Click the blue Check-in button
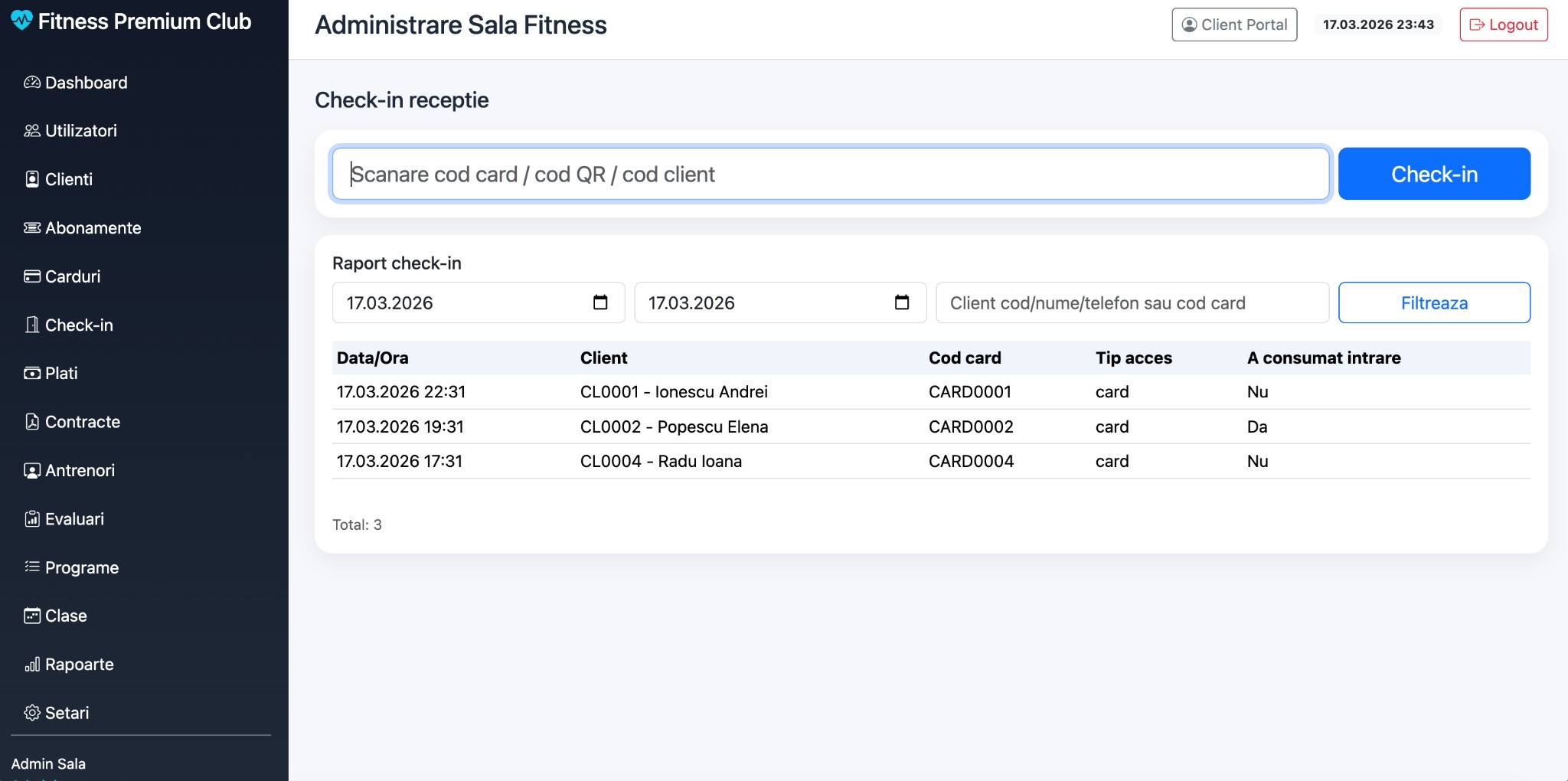1568x781 pixels. [1434, 174]
